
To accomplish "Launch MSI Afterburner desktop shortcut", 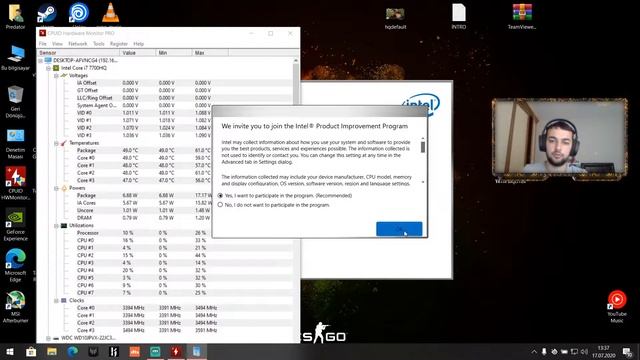I will pyautogui.click(x=16, y=307).
